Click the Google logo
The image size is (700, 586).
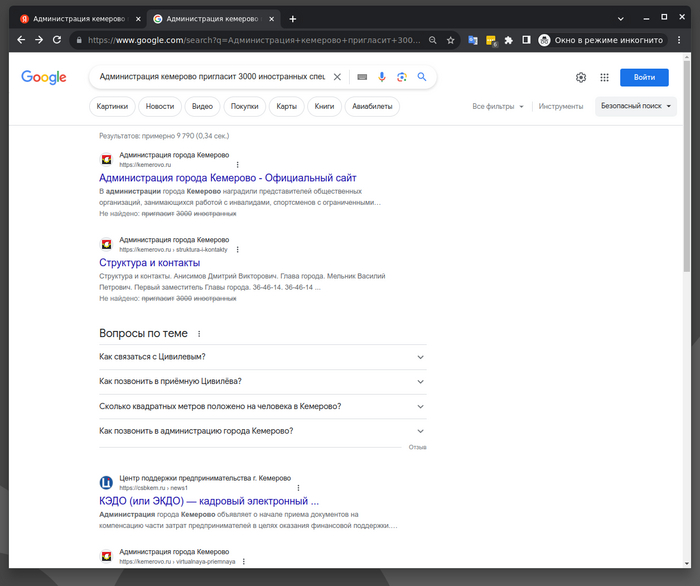pyautogui.click(x=43, y=77)
